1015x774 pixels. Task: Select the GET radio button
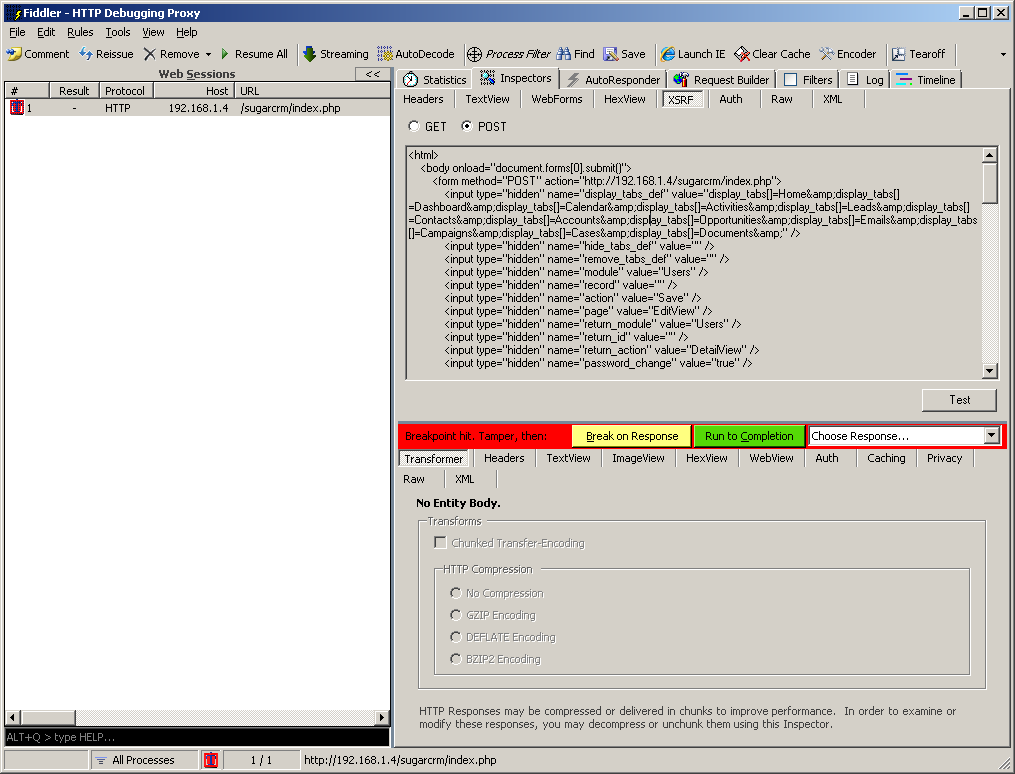414,126
